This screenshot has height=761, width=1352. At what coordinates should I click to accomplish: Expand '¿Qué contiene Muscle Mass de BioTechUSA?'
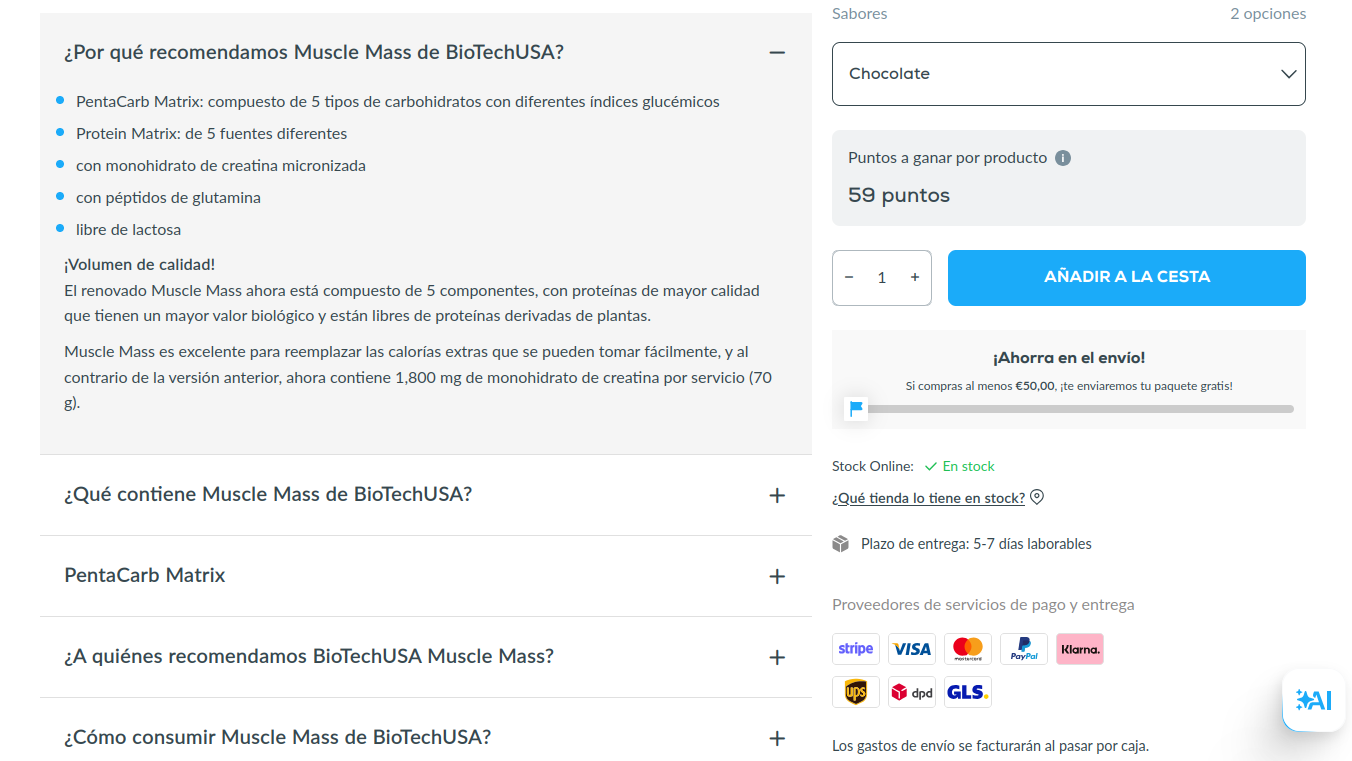777,495
